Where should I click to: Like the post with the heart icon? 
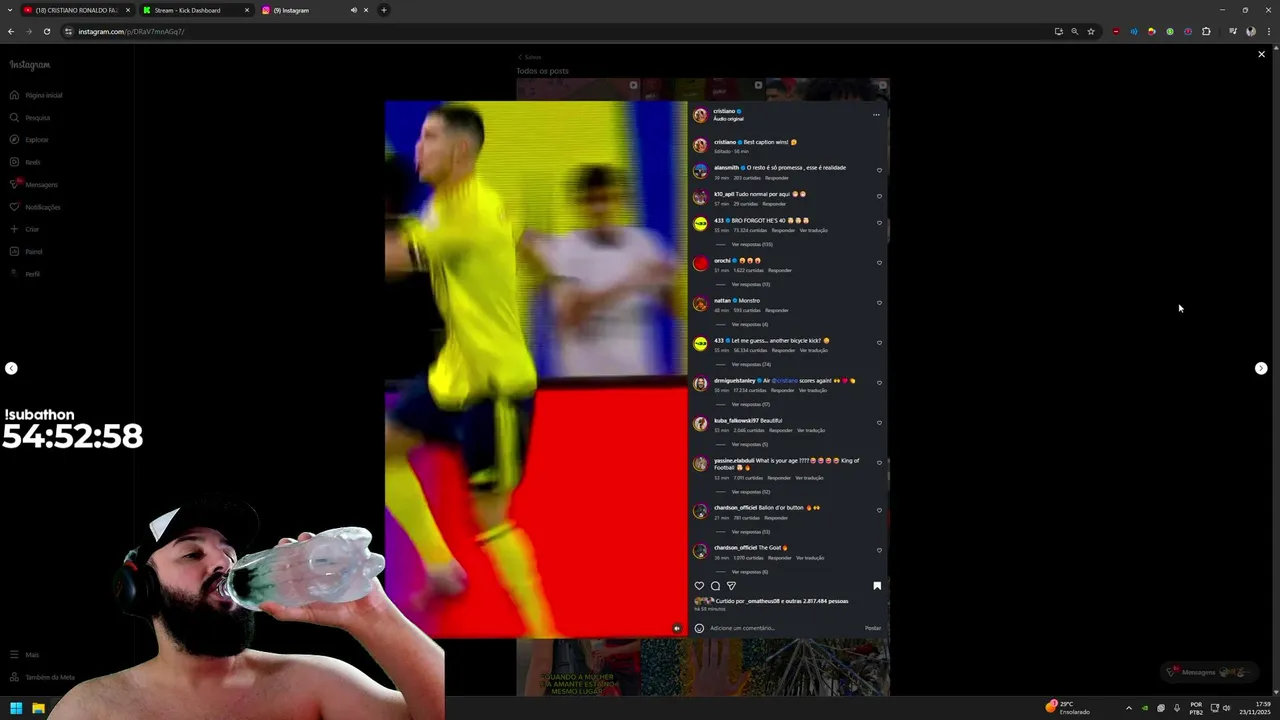click(x=699, y=586)
